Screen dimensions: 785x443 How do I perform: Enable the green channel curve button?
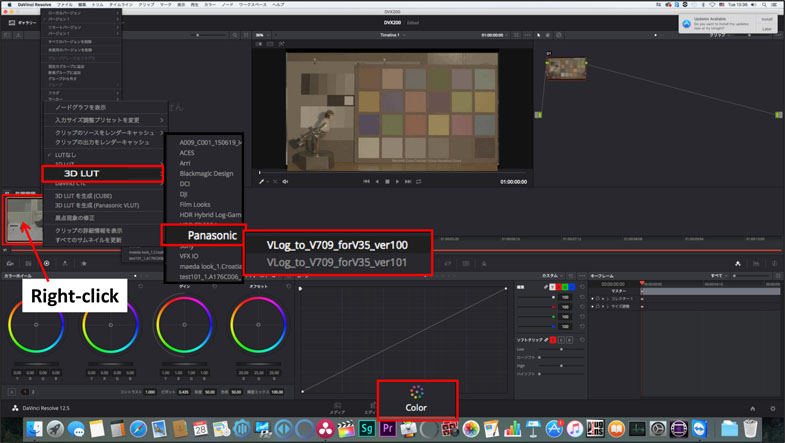[x=565, y=287]
